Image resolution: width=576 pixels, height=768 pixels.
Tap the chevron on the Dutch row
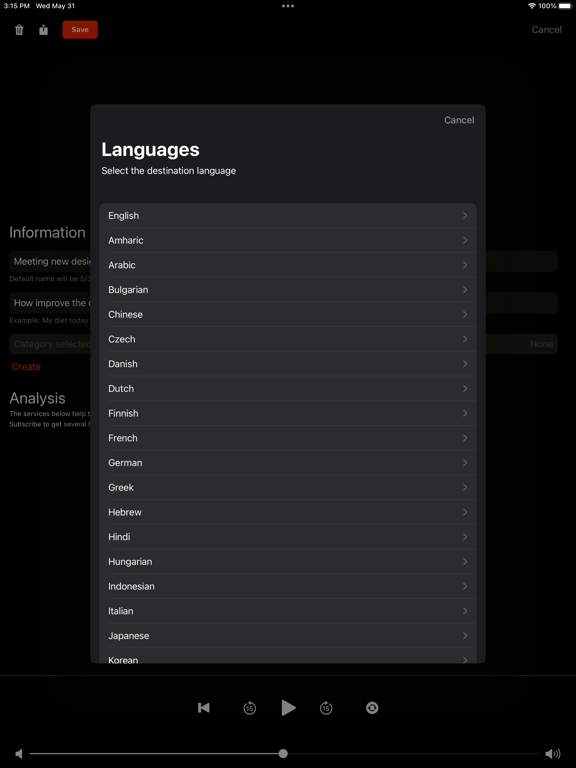coord(465,388)
